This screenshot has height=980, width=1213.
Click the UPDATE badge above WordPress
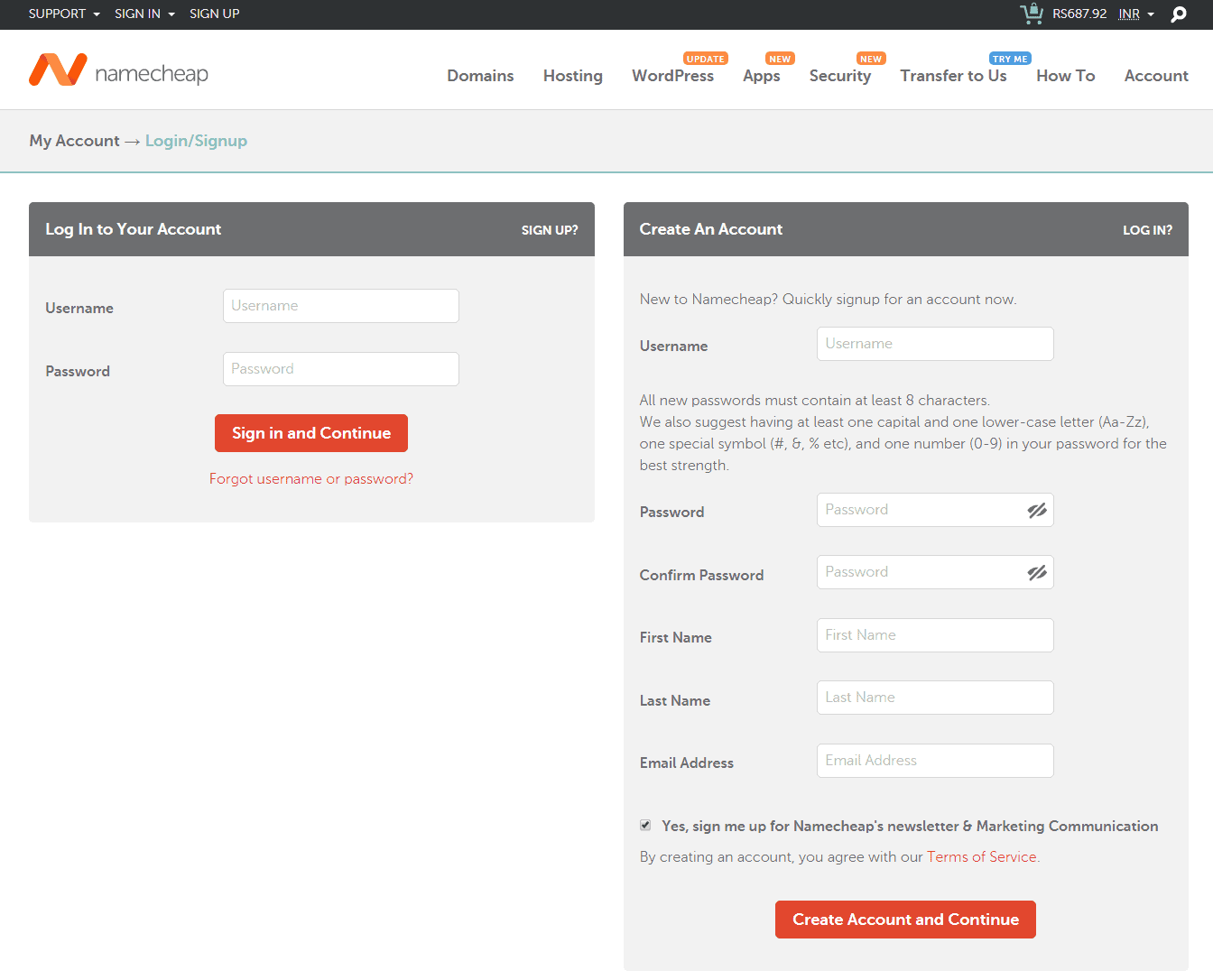706,59
